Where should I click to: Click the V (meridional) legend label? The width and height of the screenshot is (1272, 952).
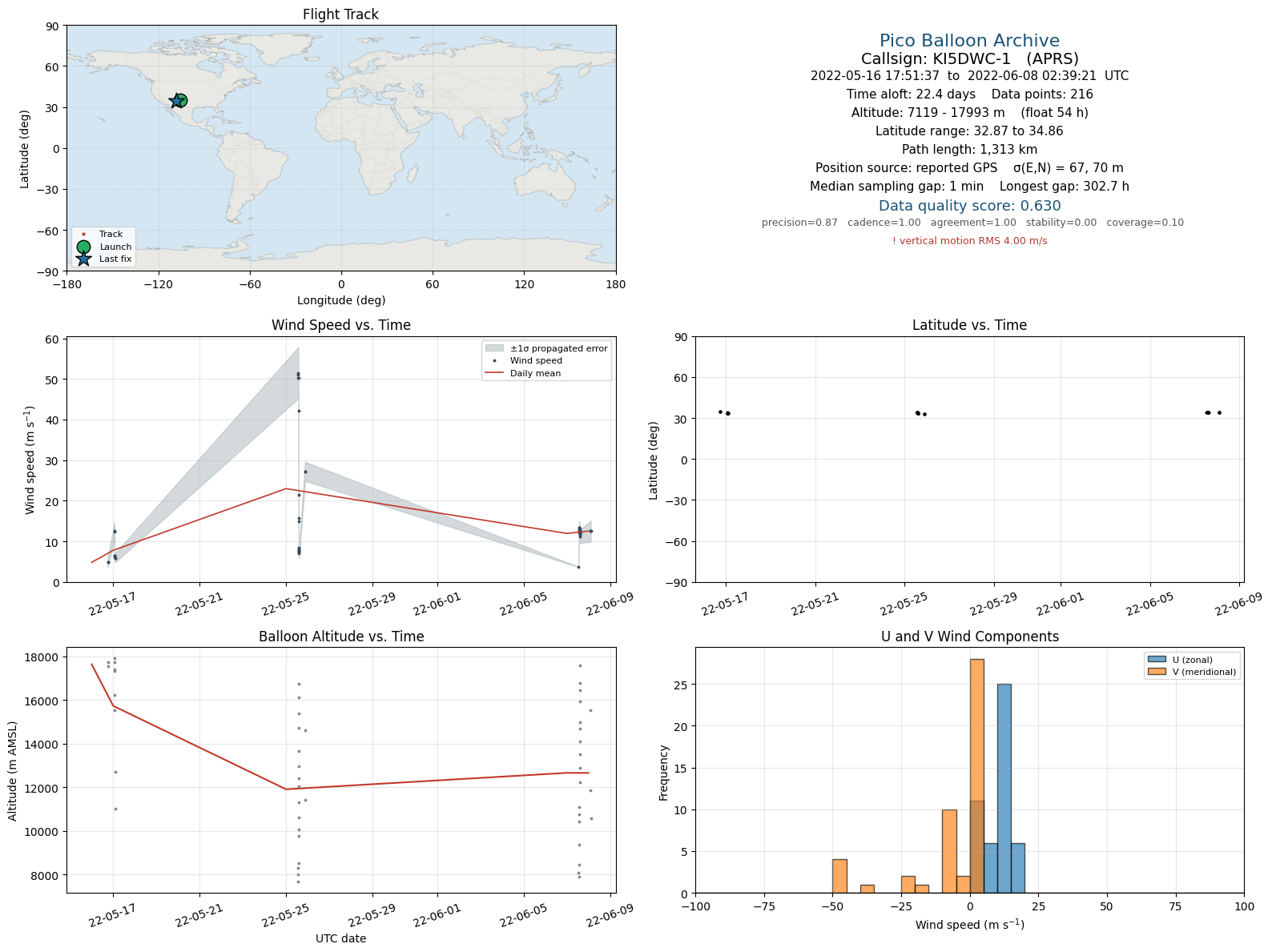tap(1204, 672)
